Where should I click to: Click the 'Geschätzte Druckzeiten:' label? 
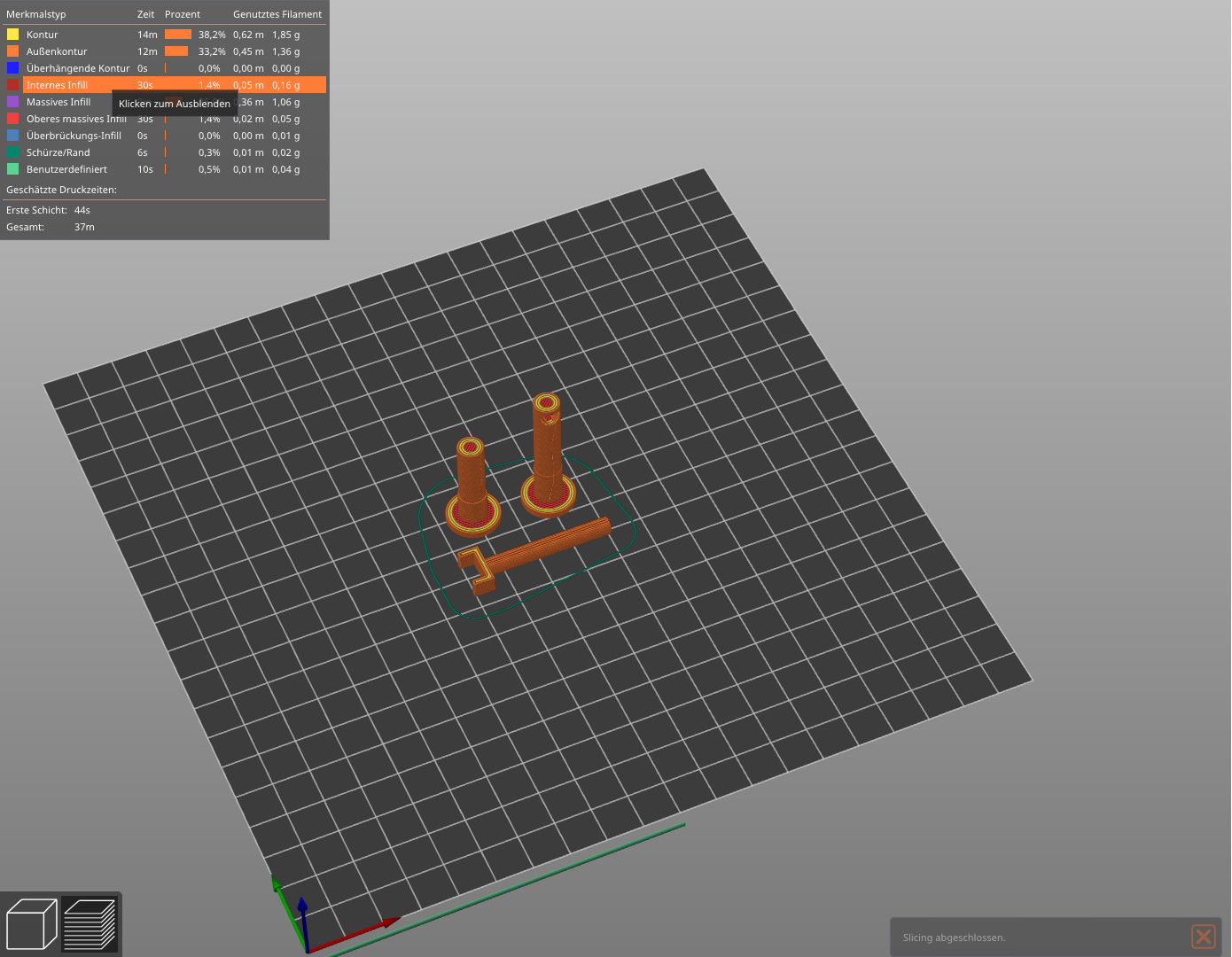tap(61, 190)
